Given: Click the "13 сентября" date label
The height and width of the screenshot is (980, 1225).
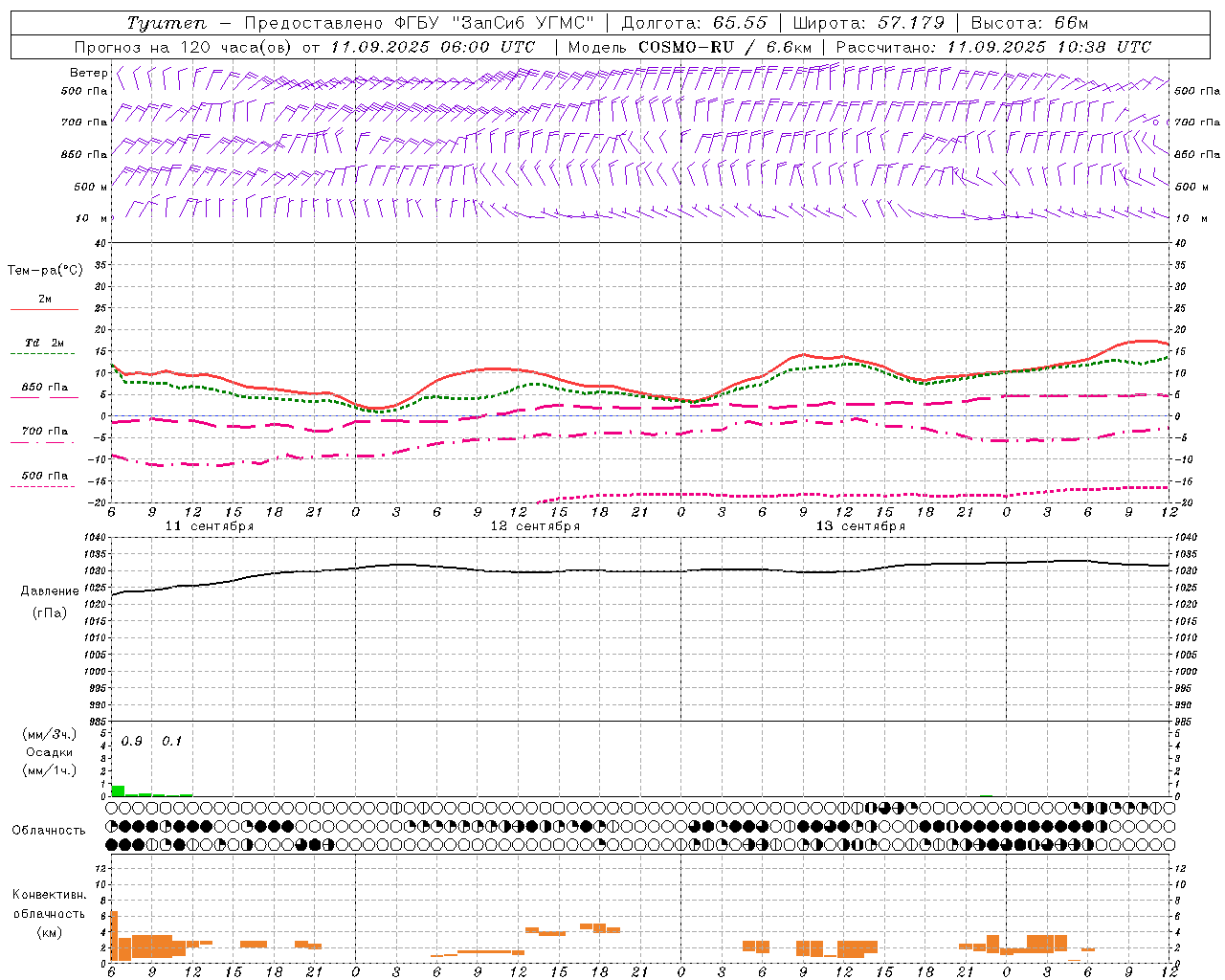Looking at the screenshot, I should point(860,526).
